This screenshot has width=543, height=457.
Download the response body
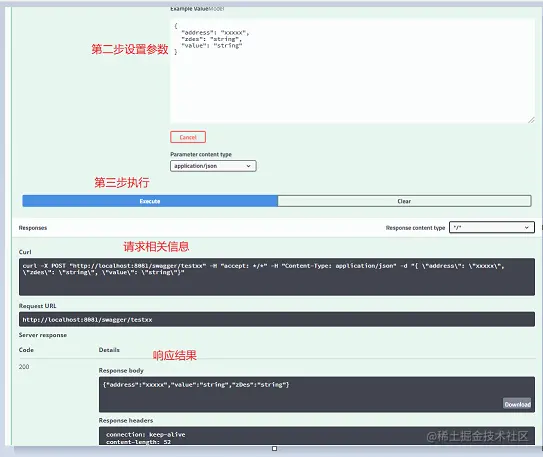click(517, 404)
